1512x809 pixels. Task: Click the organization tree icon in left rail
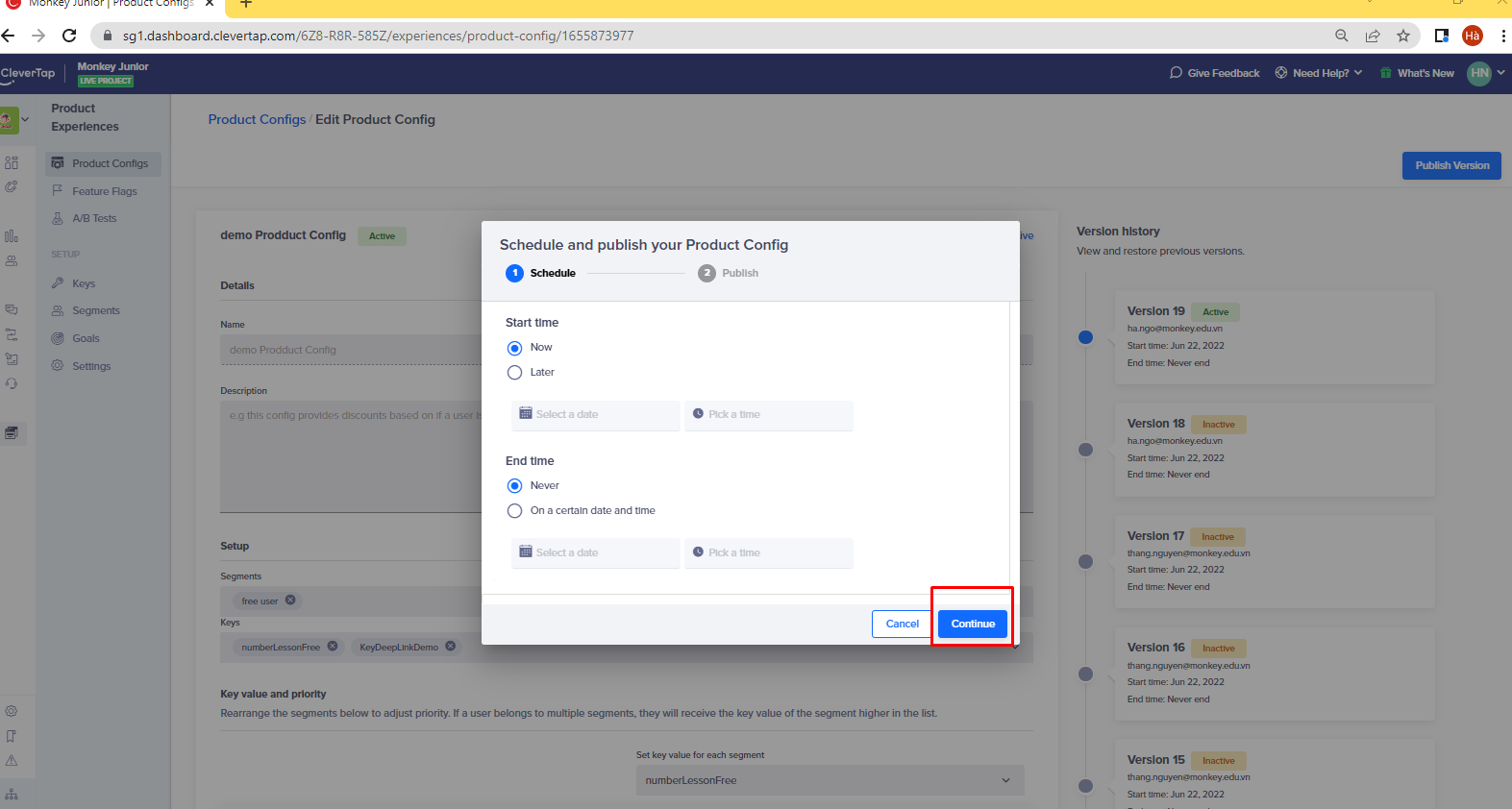[12, 794]
